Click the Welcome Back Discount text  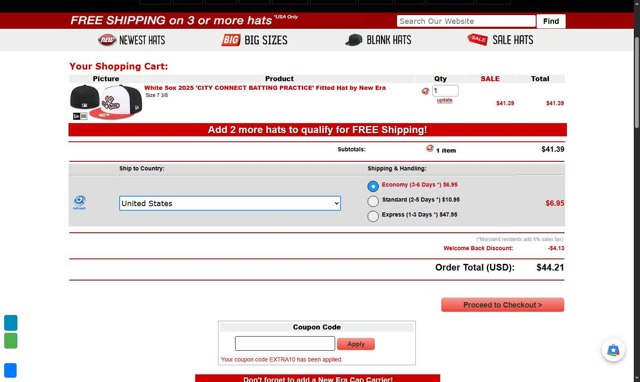pyautogui.click(x=478, y=248)
